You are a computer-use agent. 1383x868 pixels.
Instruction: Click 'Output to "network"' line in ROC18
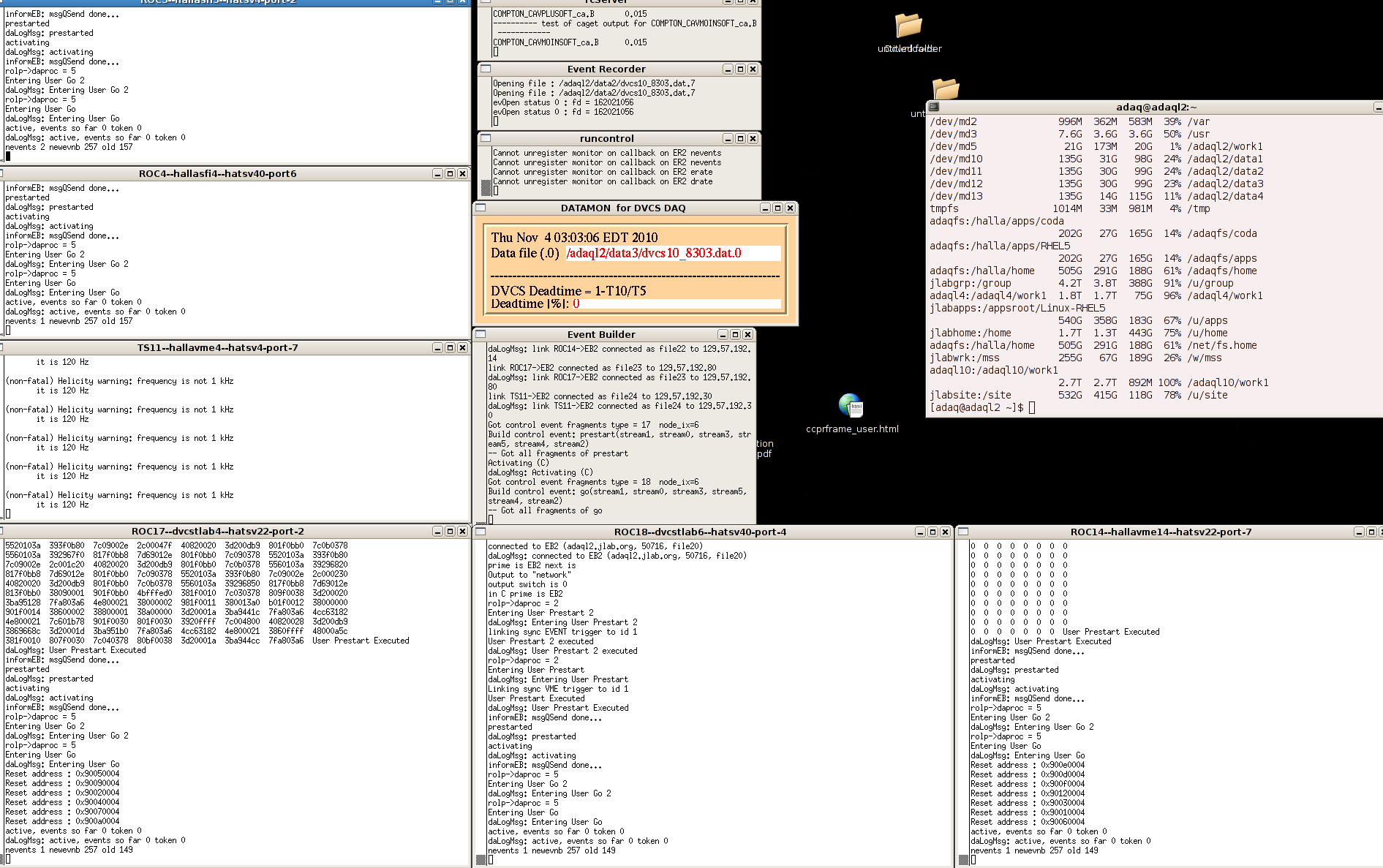tap(529, 575)
